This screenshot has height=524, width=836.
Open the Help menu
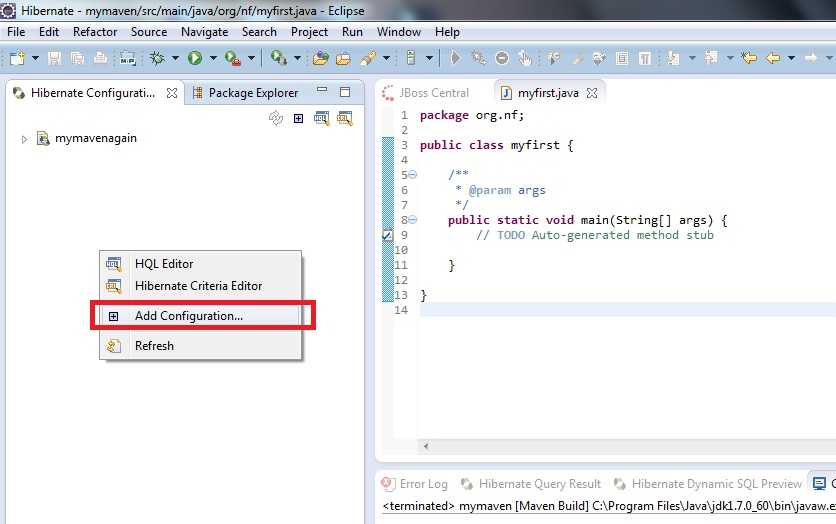click(447, 32)
